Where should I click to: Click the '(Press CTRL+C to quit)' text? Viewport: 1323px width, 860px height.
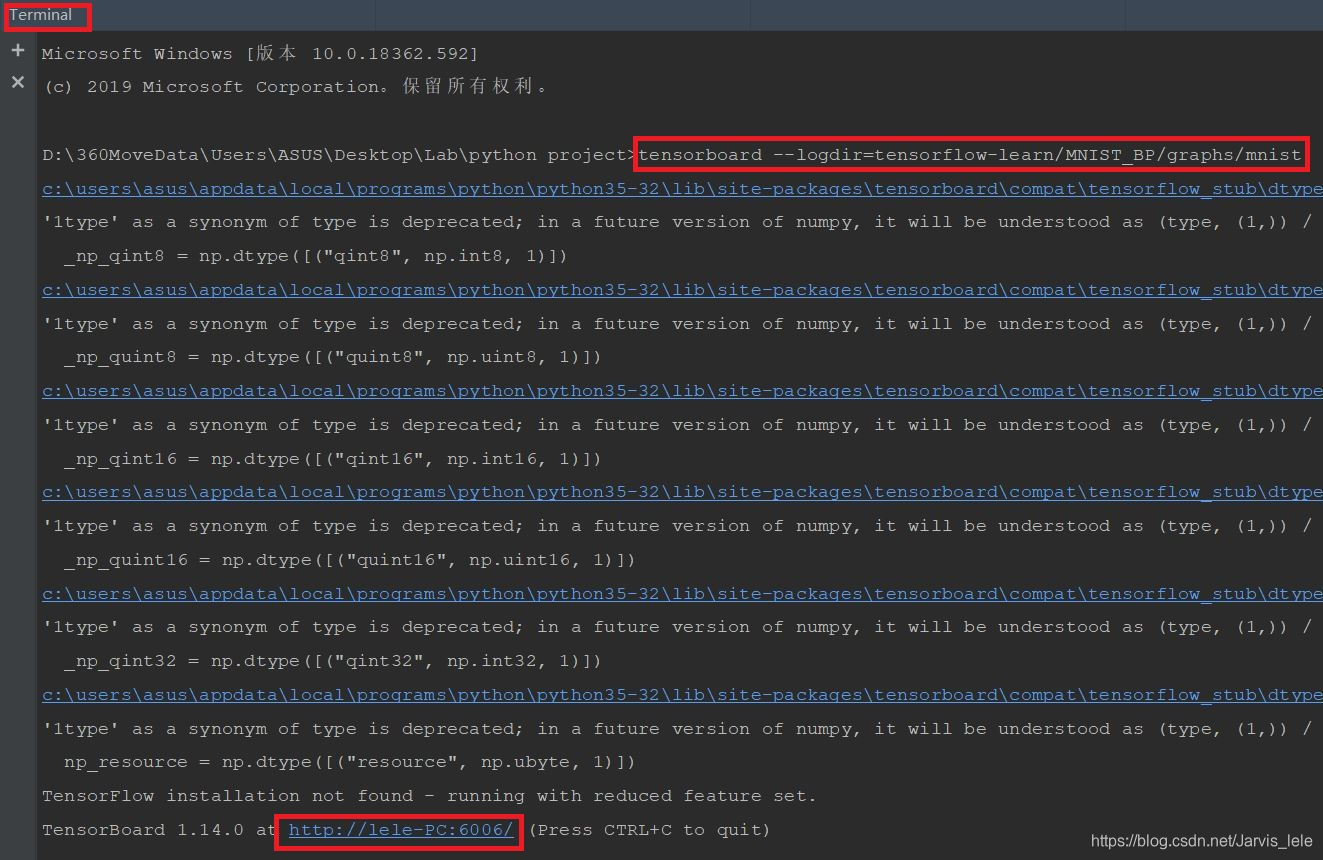[649, 830]
